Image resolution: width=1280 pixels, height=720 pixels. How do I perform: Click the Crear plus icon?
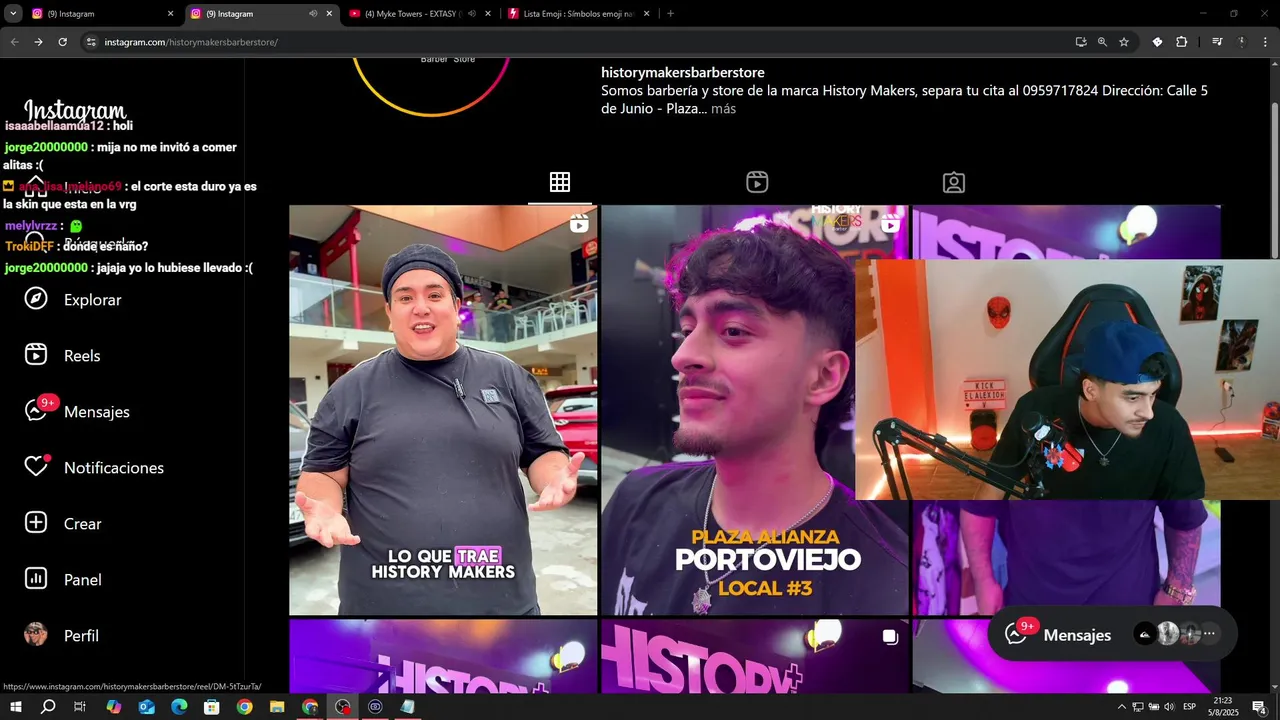pos(36,523)
